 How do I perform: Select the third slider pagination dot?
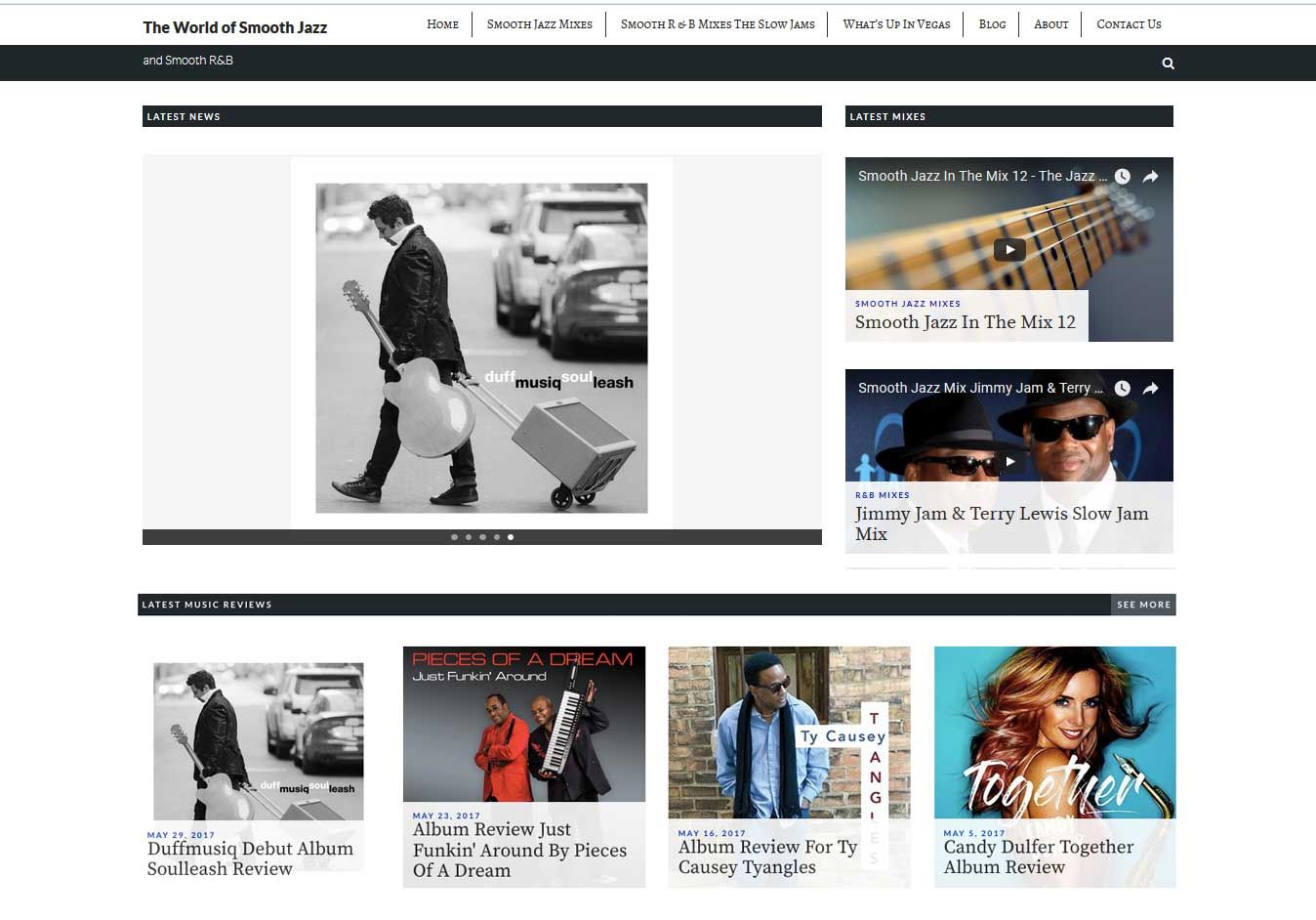point(482,537)
